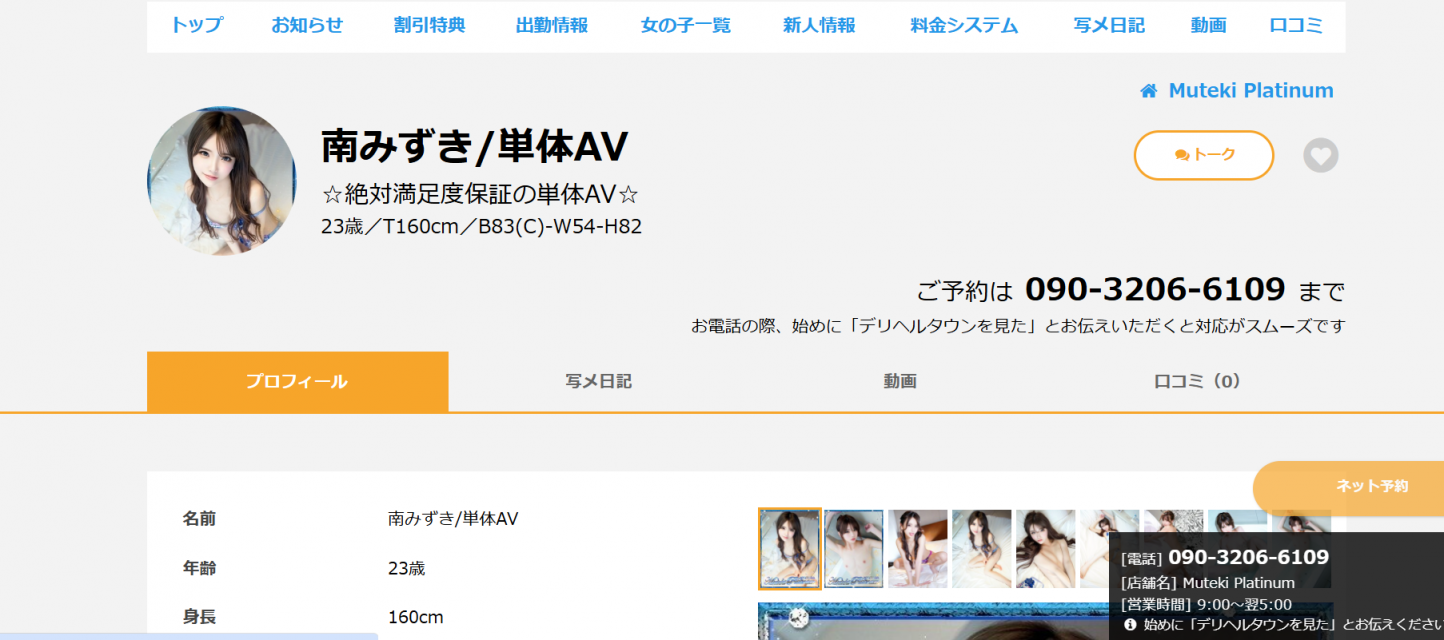Click 新人情報 in the navigation bar

click(x=819, y=26)
